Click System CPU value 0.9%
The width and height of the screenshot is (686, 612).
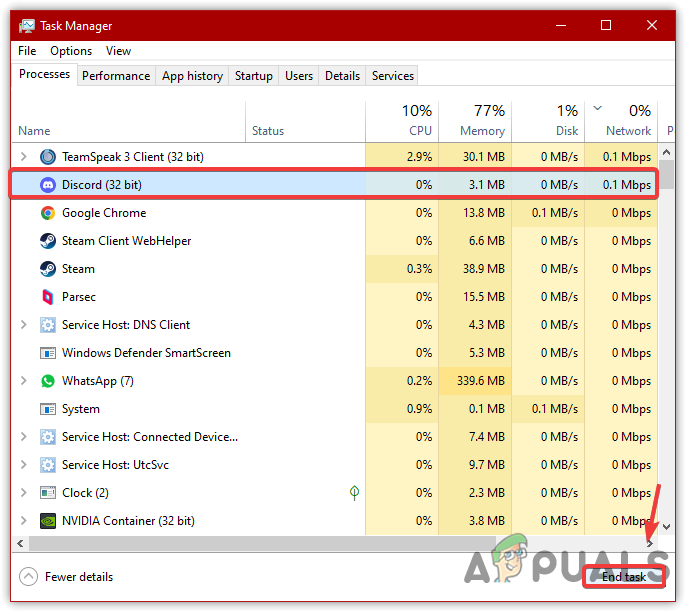click(419, 409)
